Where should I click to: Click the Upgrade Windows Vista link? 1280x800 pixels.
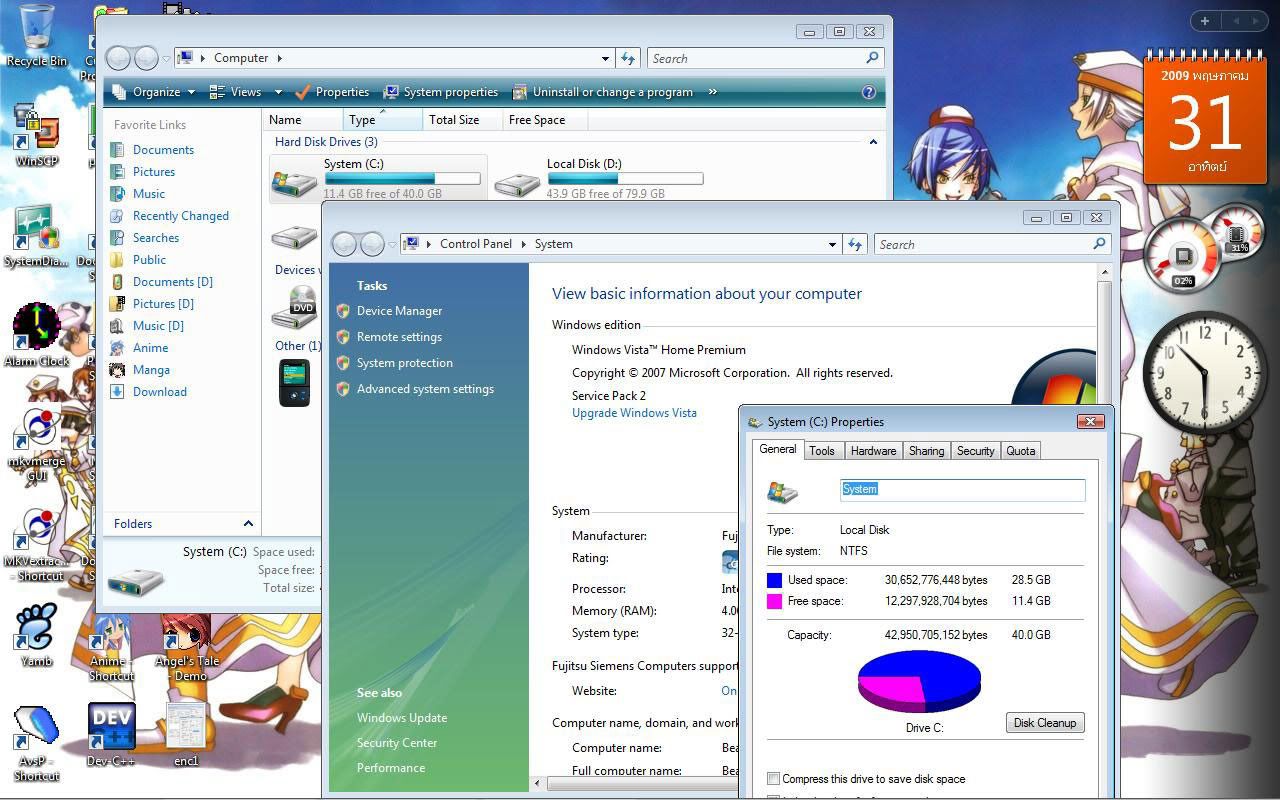pyautogui.click(x=634, y=413)
